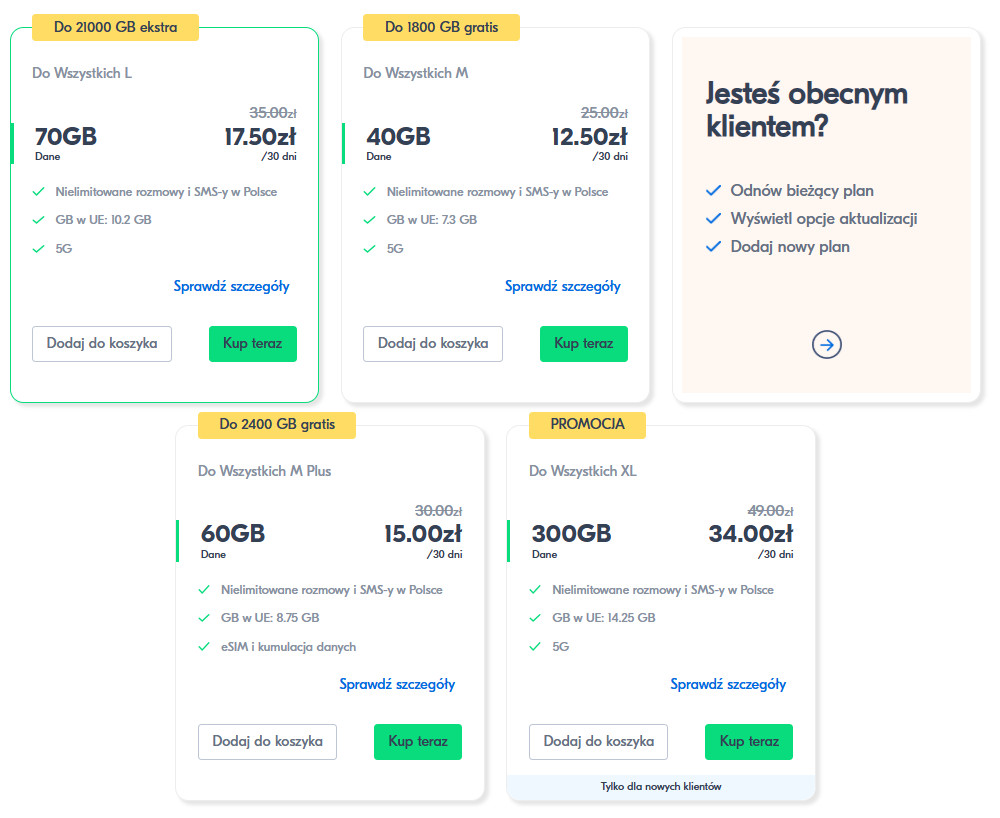This screenshot has width=1000, height=818.
Task: Select the 'Do 2400 GB gratis' label
Action: (x=277, y=425)
